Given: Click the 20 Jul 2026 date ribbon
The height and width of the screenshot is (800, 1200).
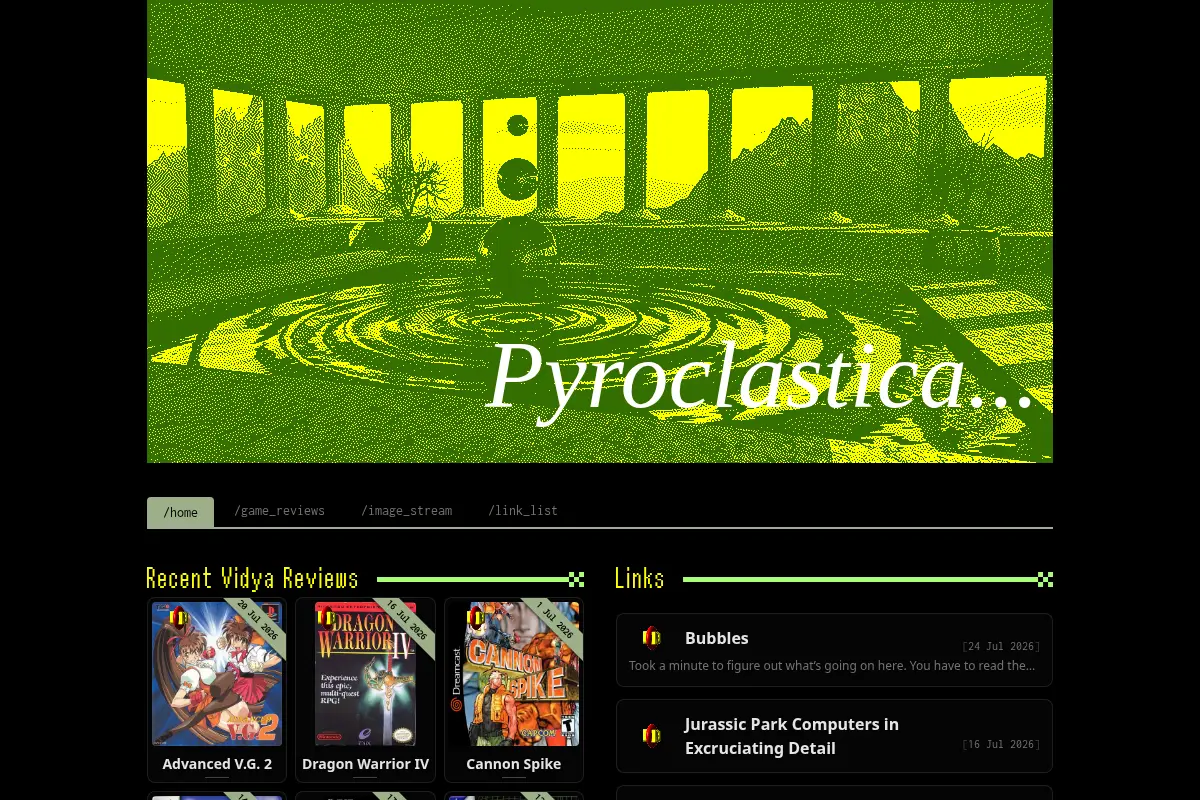Looking at the screenshot, I should click(258, 621).
